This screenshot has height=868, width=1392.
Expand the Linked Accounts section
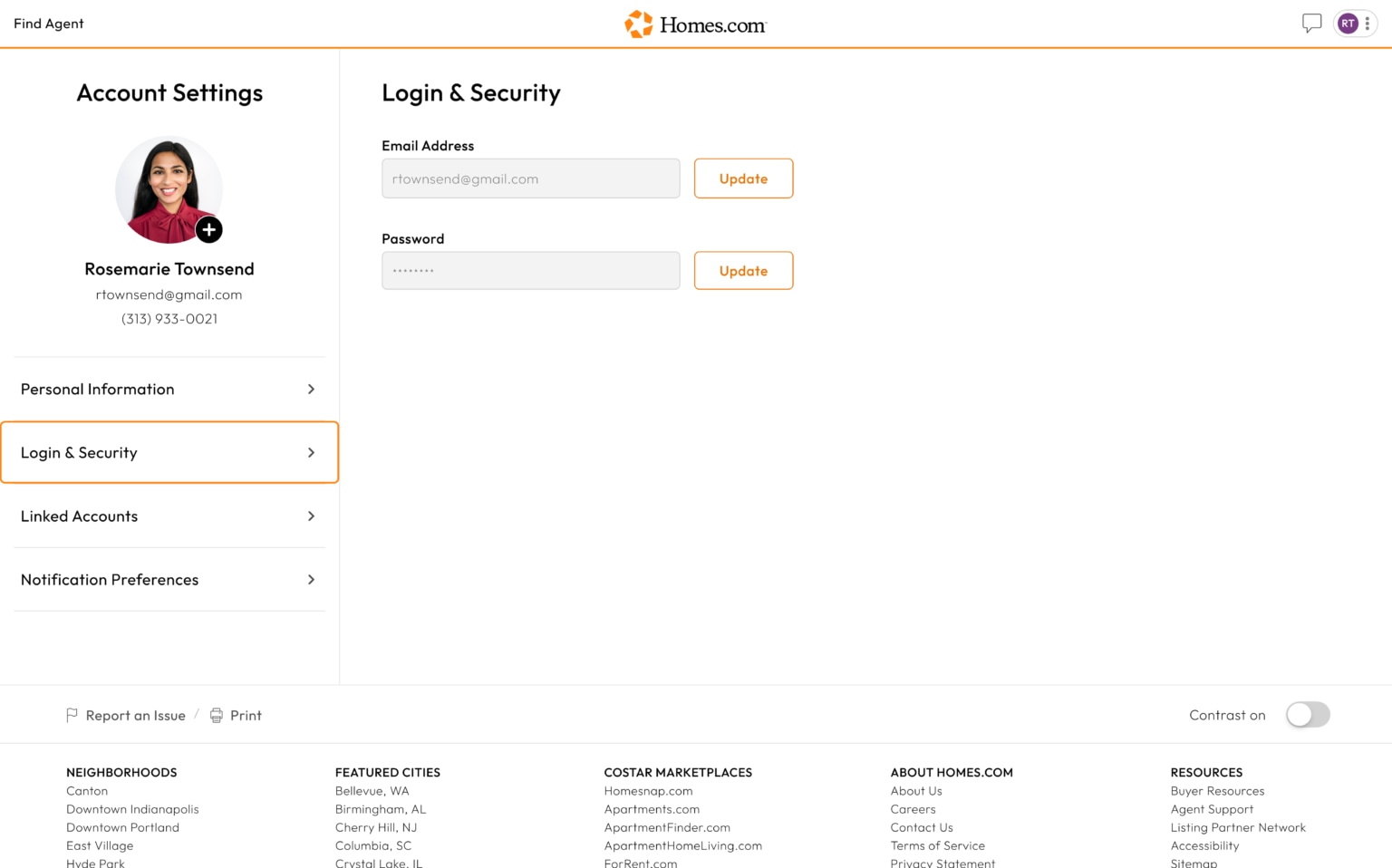[169, 516]
